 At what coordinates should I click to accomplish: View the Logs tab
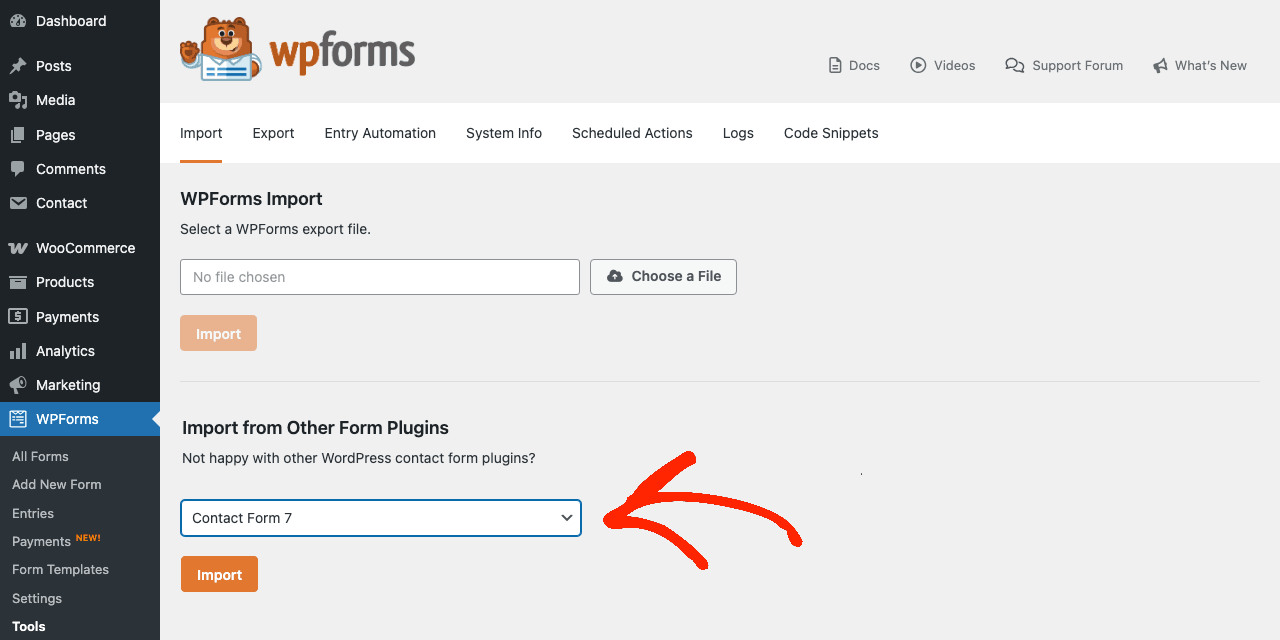[738, 133]
